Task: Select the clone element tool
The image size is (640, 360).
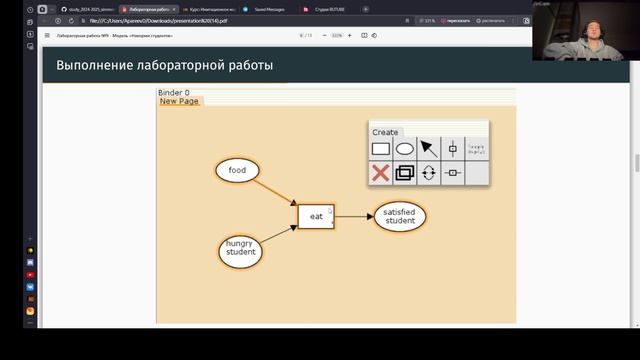Action: [x=404, y=173]
